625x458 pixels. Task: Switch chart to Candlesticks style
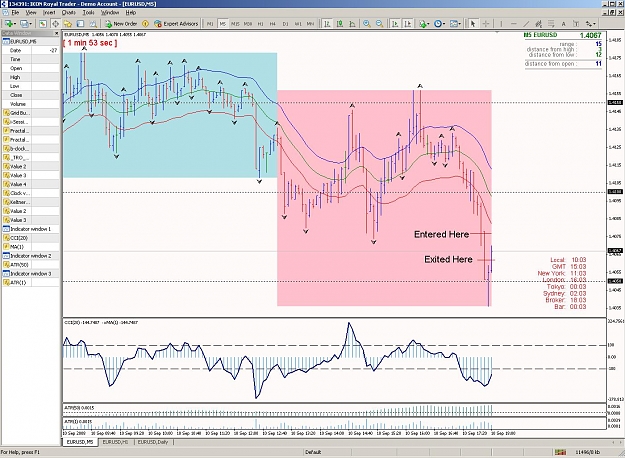click(340, 24)
